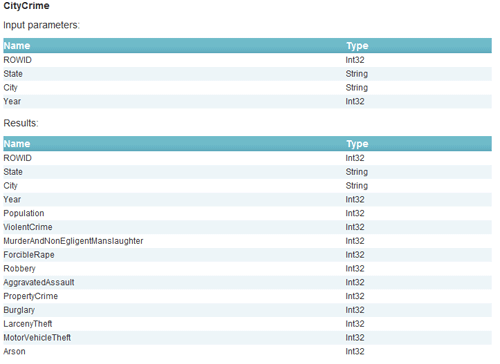Select Int32 type of AggravatedAssault row
Viewport: 500px width, 364px height.
pyautogui.click(x=355, y=282)
